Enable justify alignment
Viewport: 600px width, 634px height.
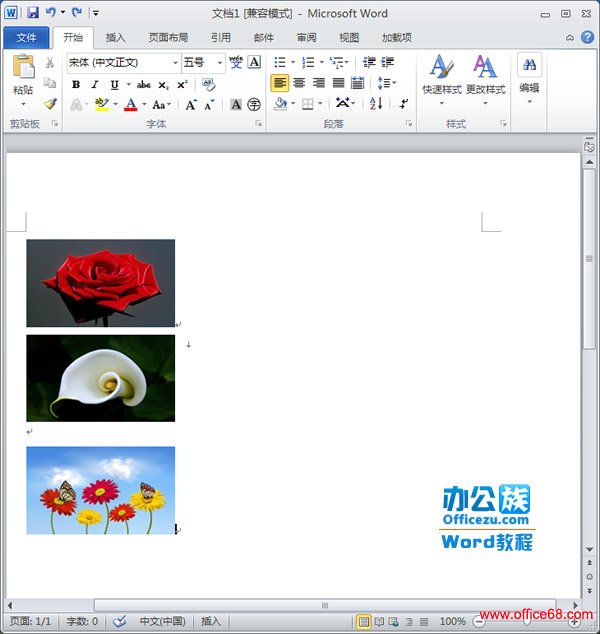[338, 83]
